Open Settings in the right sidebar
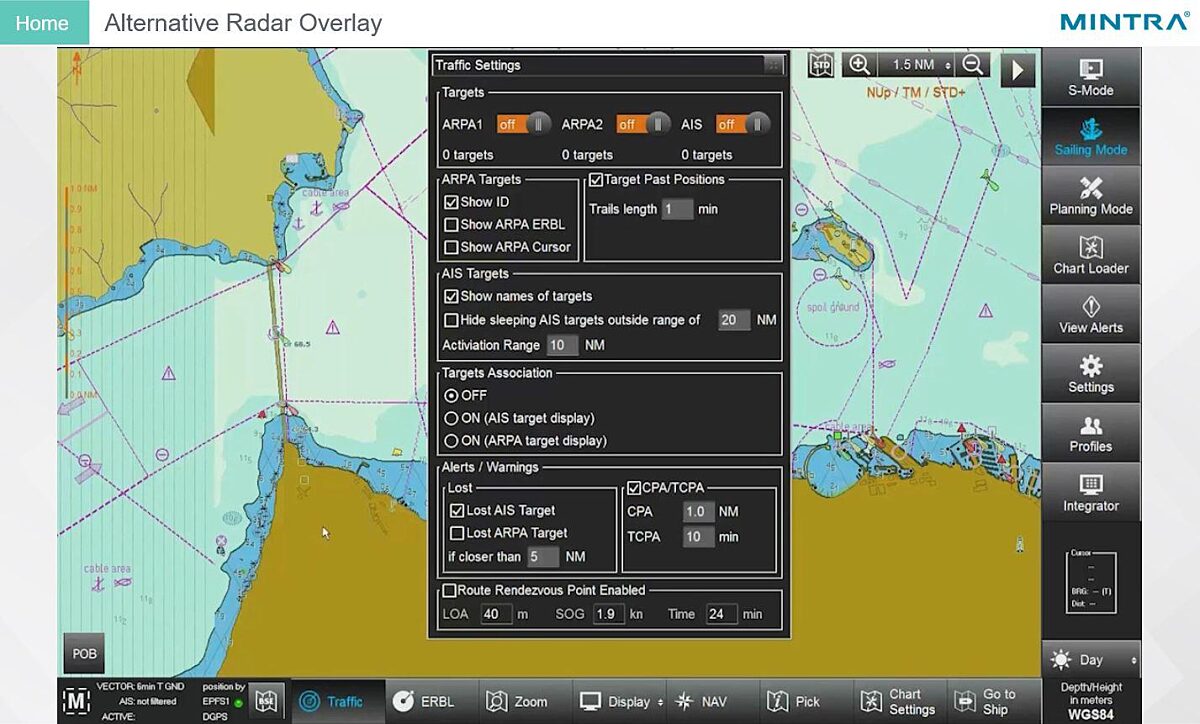 point(1090,373)
